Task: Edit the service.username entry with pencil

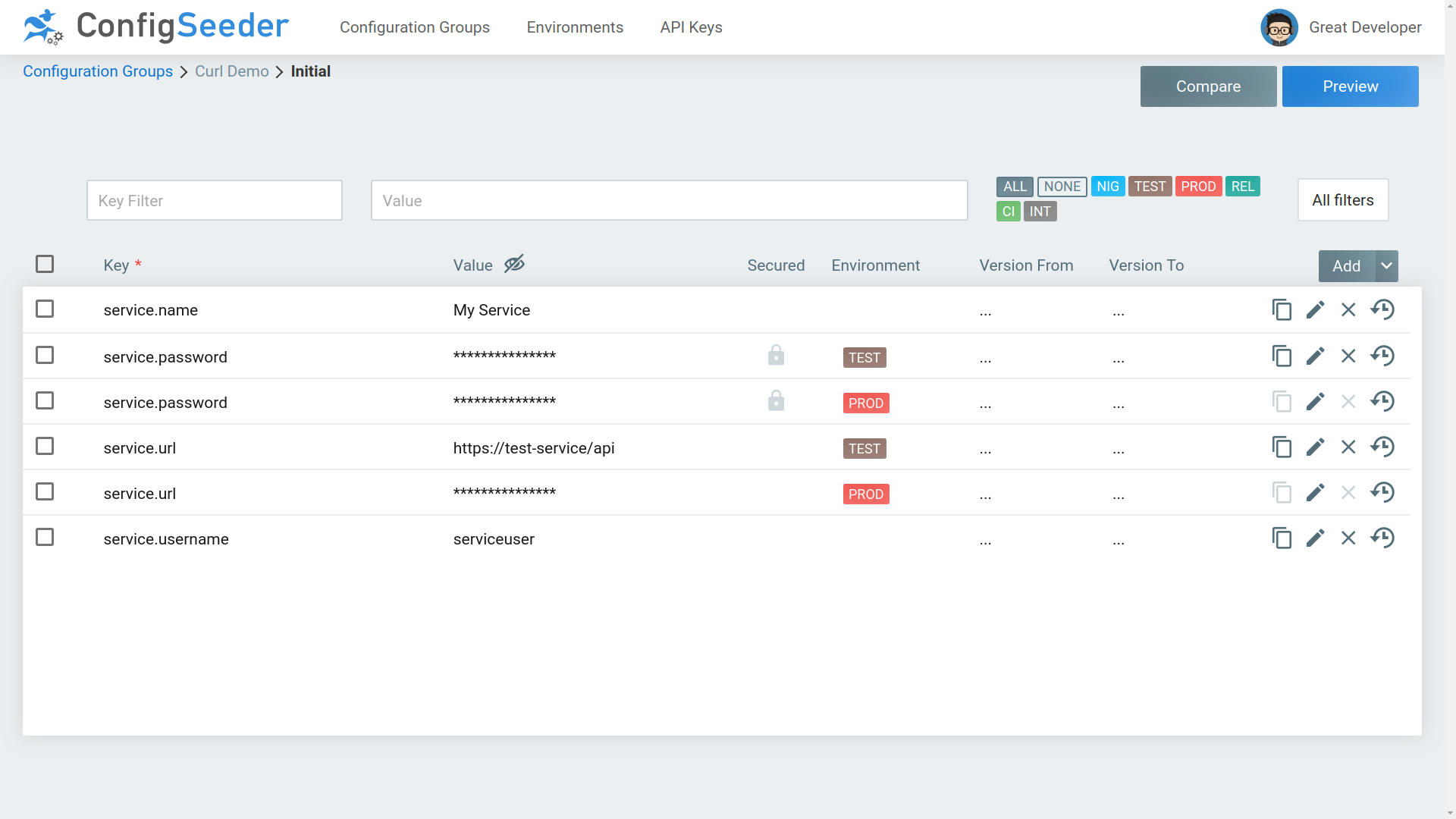Action: [1315, 538]
